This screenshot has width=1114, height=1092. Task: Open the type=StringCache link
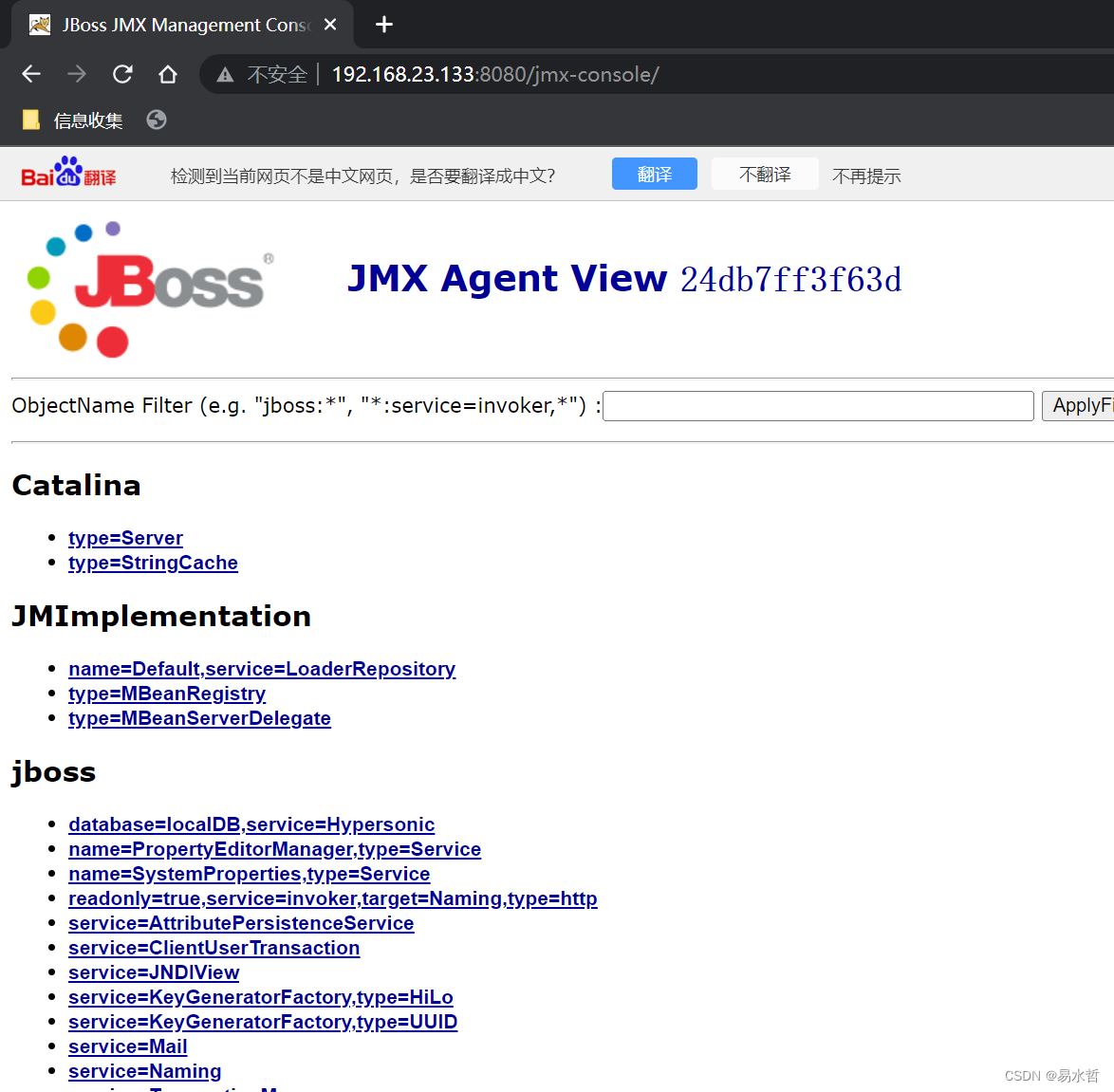click(153, 563)
